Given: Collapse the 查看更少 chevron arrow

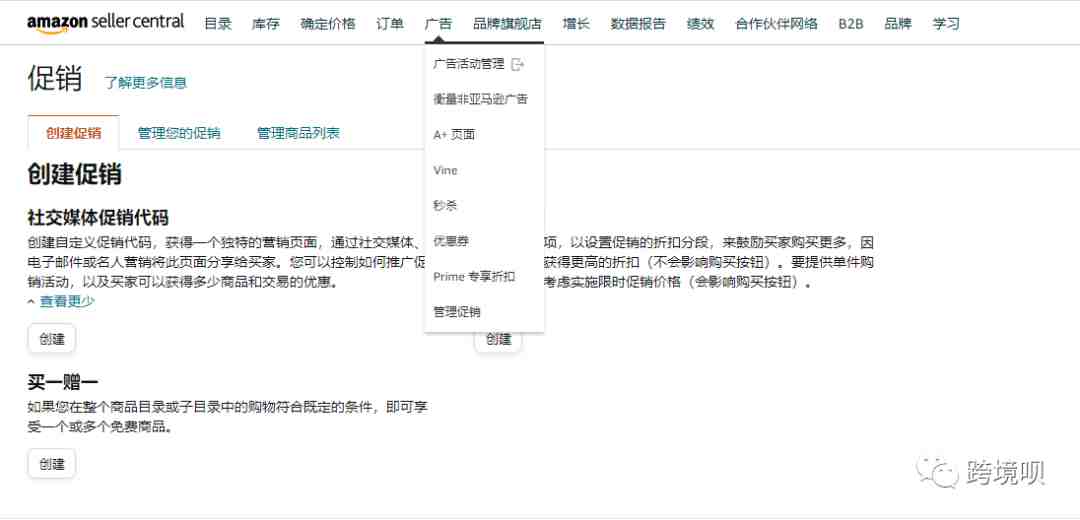Looking at the screenshot, I should click(31, 302).
